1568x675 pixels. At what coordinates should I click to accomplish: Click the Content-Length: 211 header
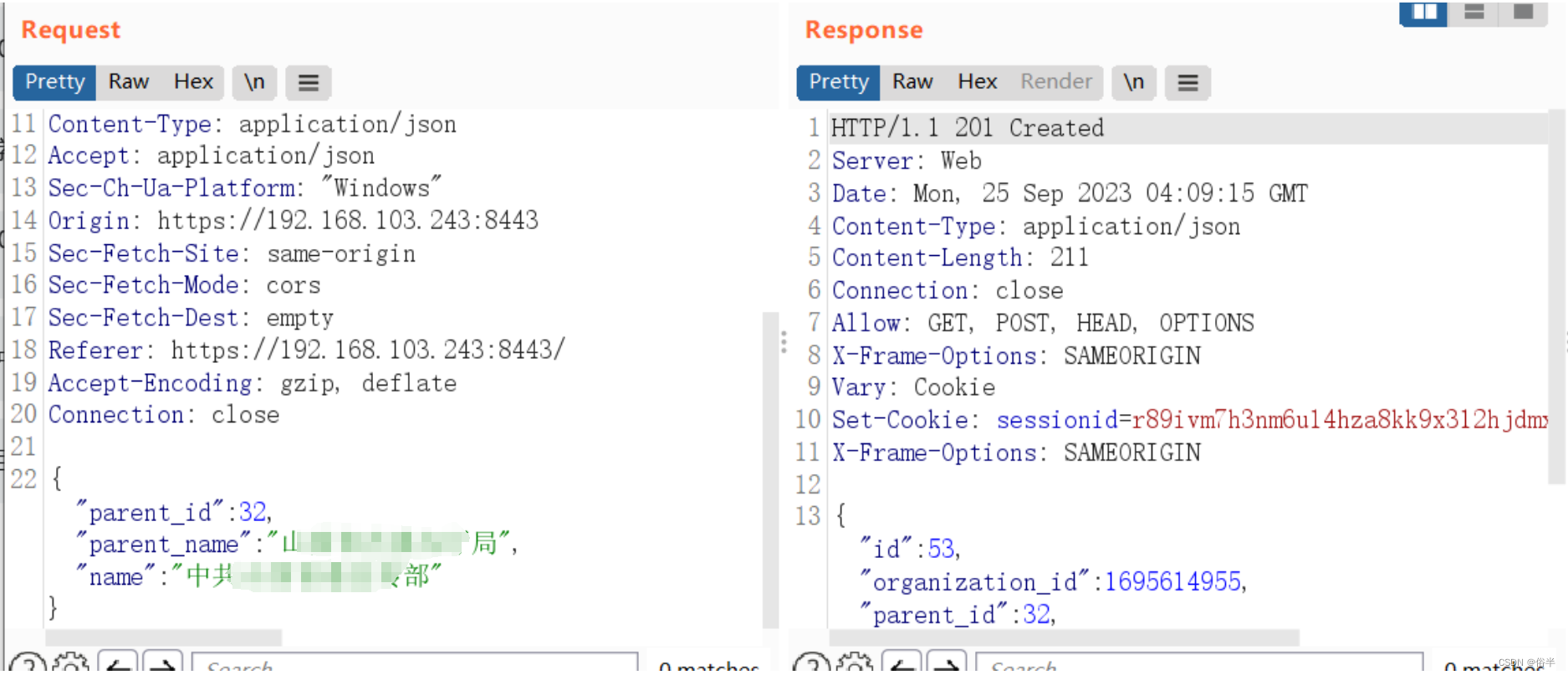point(960,258)
